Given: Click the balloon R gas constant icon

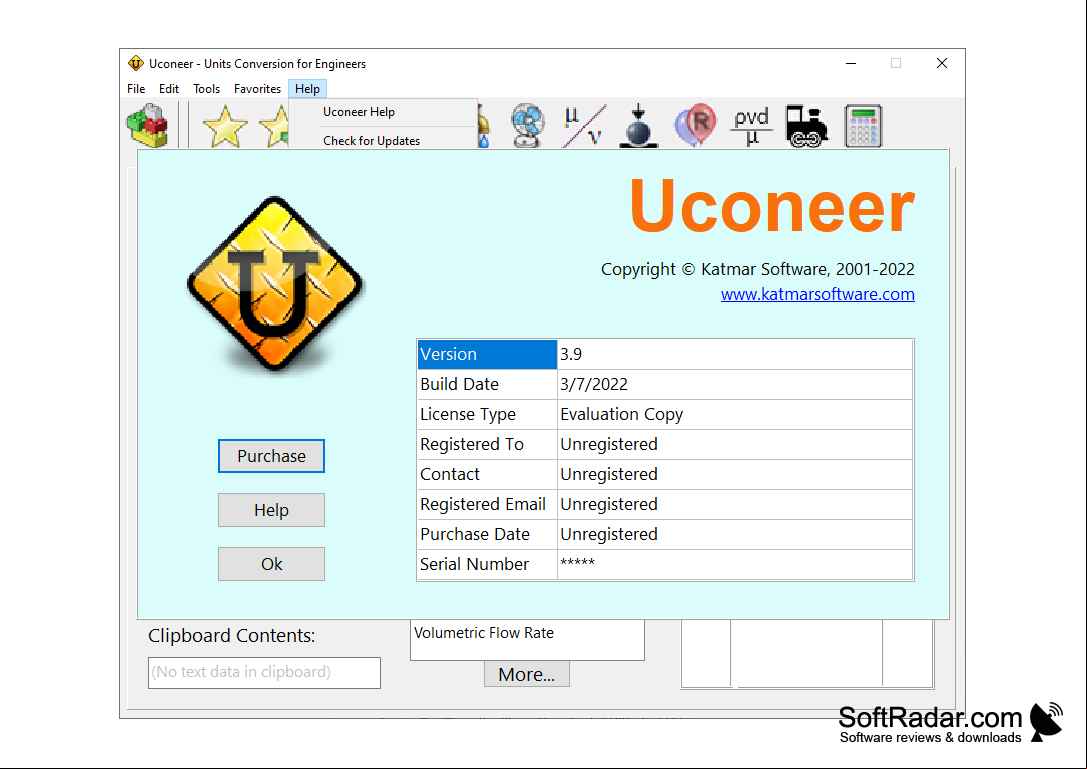Looking at the screenshot, I should coord(695,126).
